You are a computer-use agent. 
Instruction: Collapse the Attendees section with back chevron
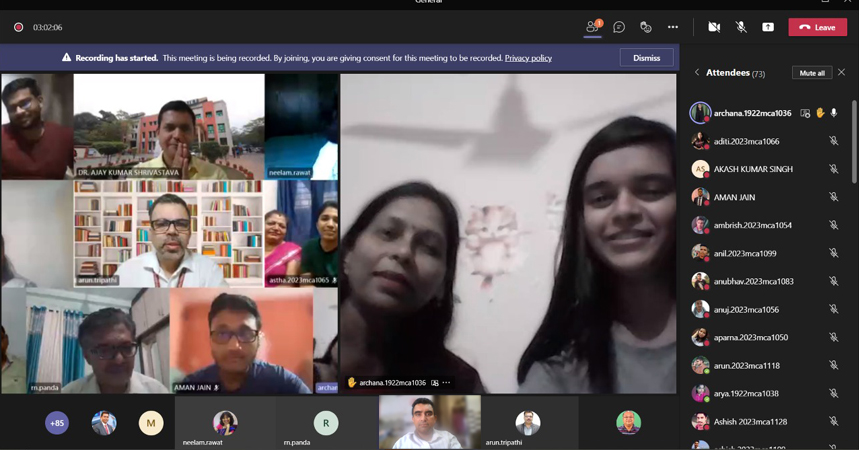click(697, 72)
